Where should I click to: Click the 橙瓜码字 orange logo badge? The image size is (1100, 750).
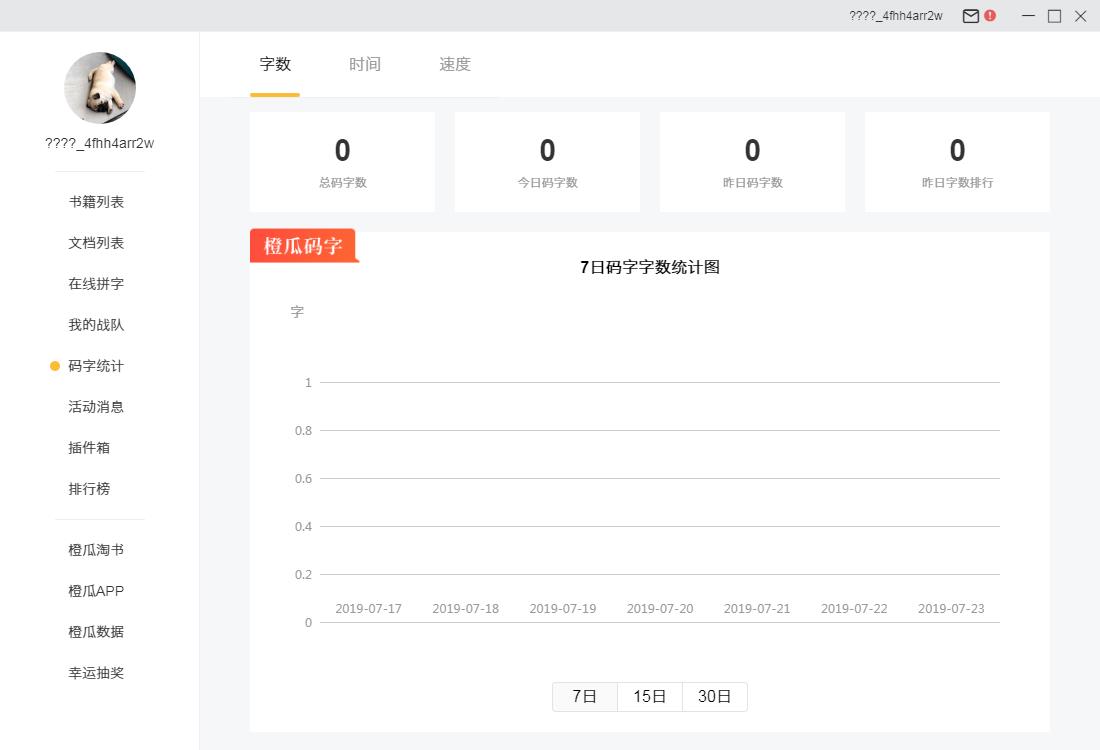[303, 246]
